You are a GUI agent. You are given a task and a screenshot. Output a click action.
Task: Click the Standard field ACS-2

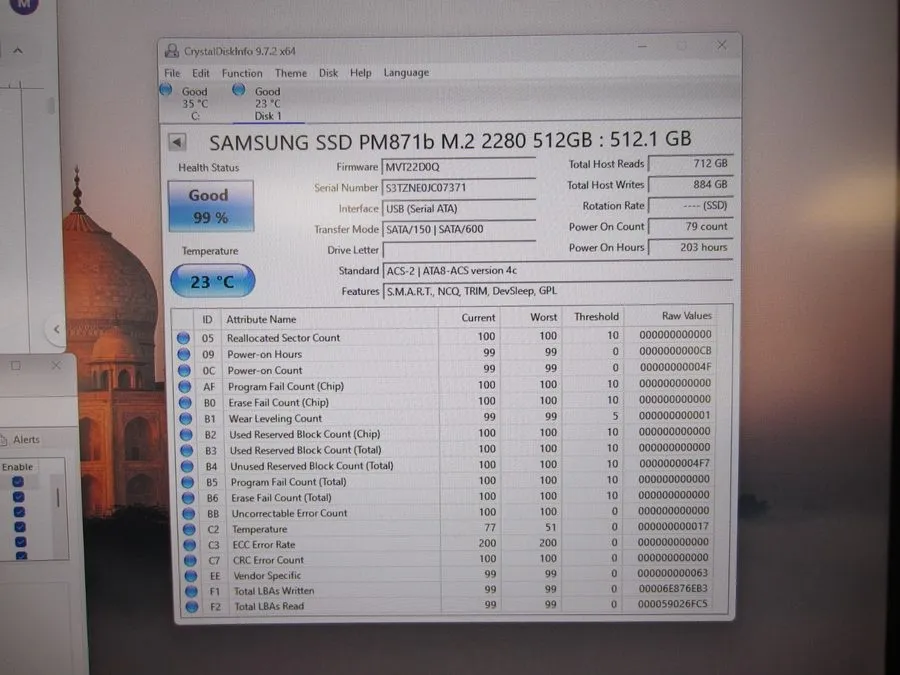tap(557, 270)
